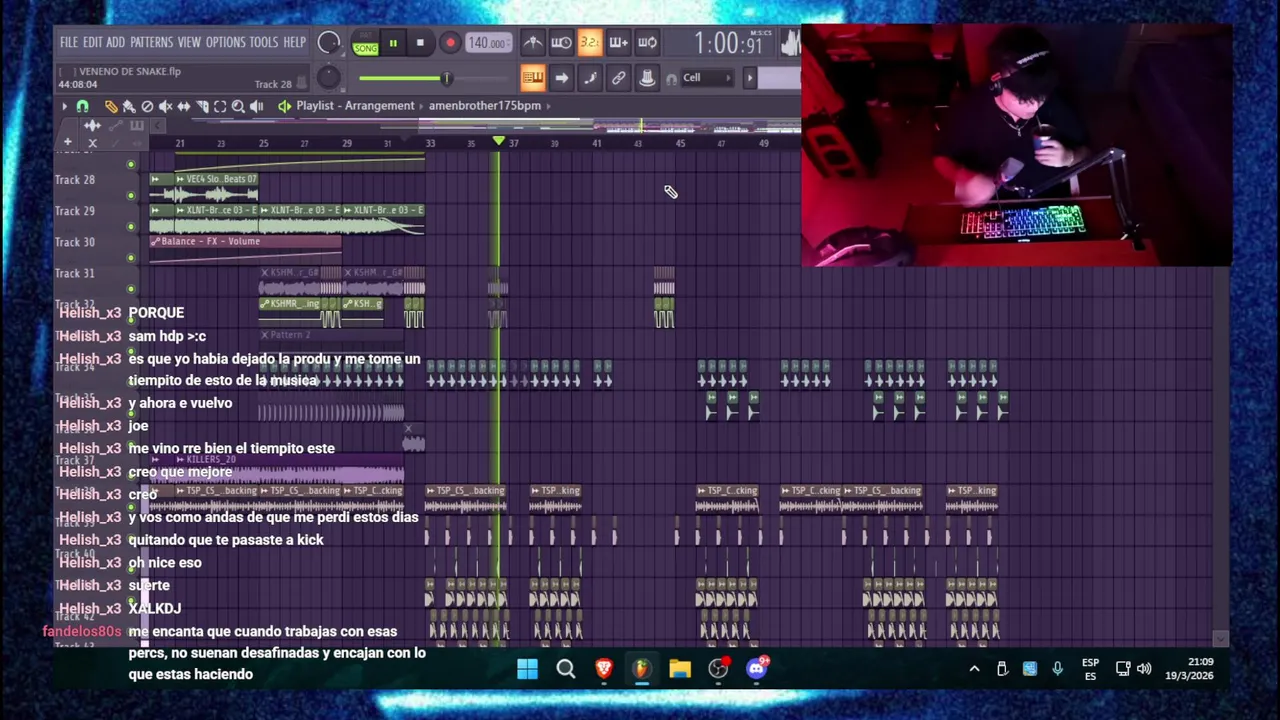The image size is (1280, 720).
Task: Adjust the master pitch knob
Action: [x=328, y=78]
